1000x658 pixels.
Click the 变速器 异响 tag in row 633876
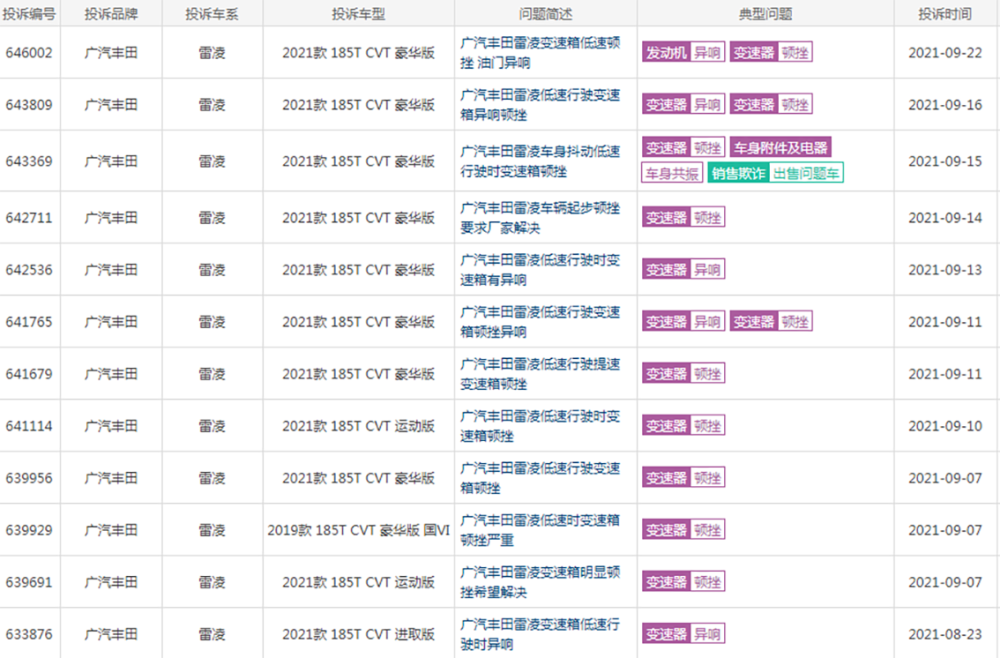coord(683,634)
